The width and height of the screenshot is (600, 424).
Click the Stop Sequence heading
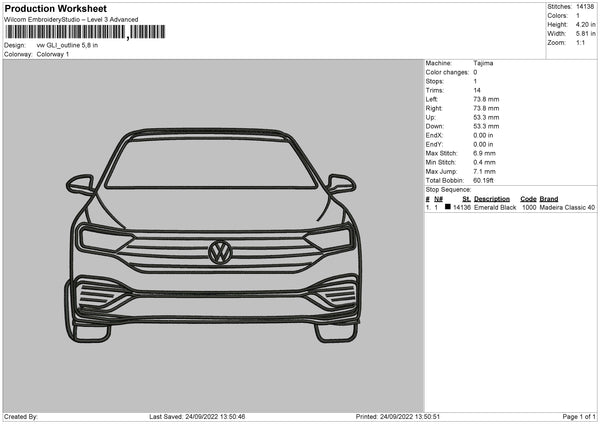448,190
